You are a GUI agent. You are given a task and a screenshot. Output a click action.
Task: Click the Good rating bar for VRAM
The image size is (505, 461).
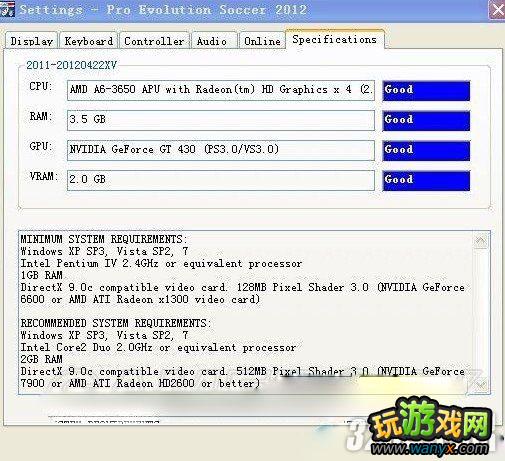(426, 180)
